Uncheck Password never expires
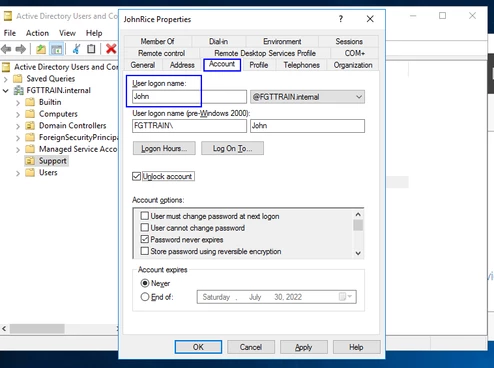 coord(144,239)
